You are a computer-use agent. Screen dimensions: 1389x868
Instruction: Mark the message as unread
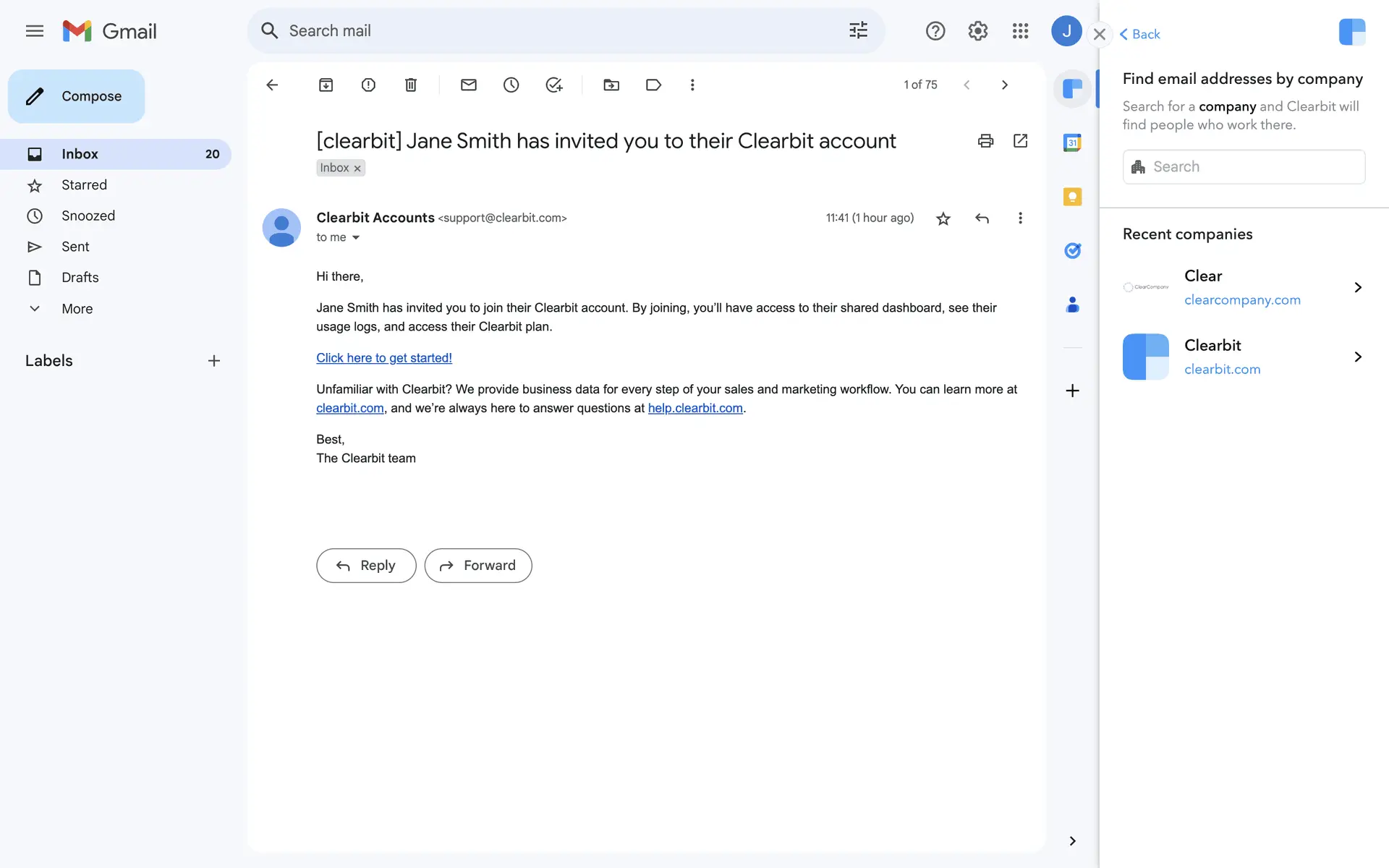pos(468,85)
